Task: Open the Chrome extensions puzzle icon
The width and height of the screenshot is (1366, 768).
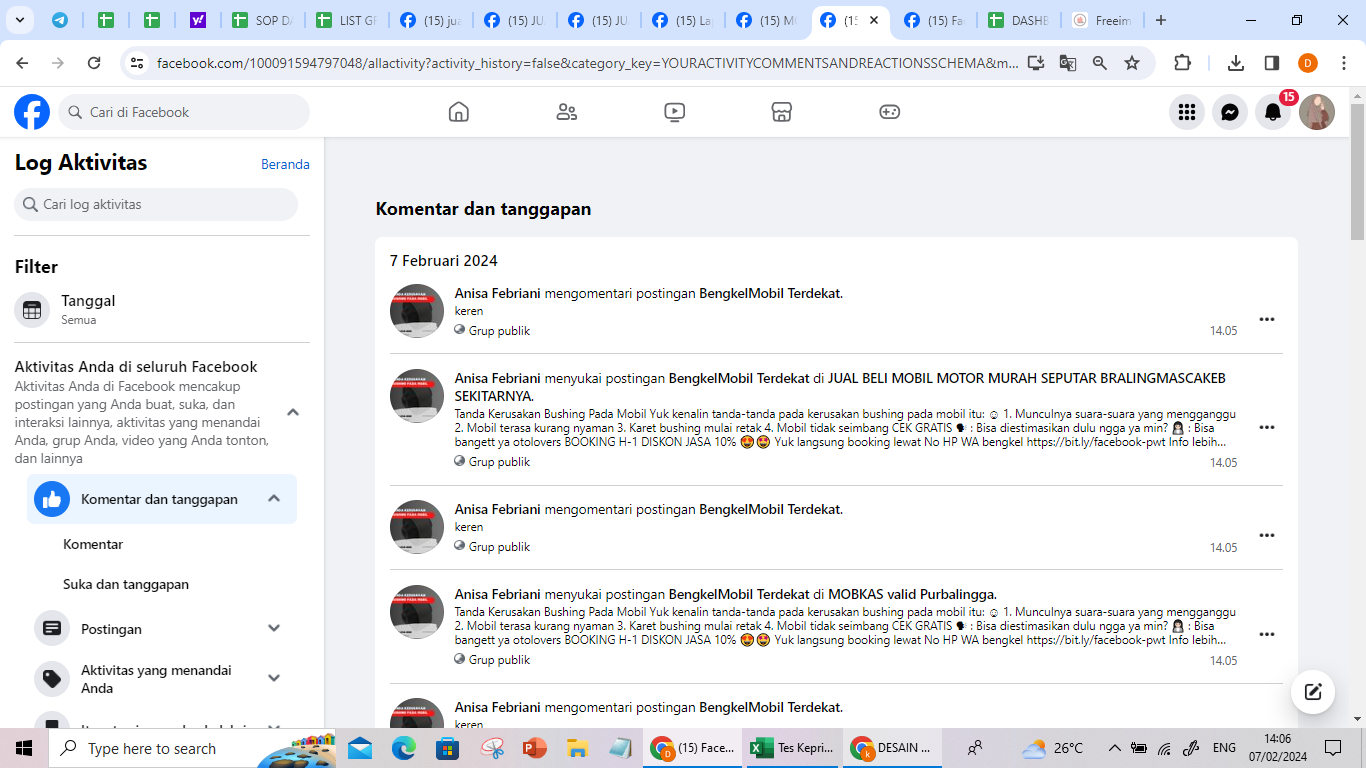Action: tap(1182, 63)
